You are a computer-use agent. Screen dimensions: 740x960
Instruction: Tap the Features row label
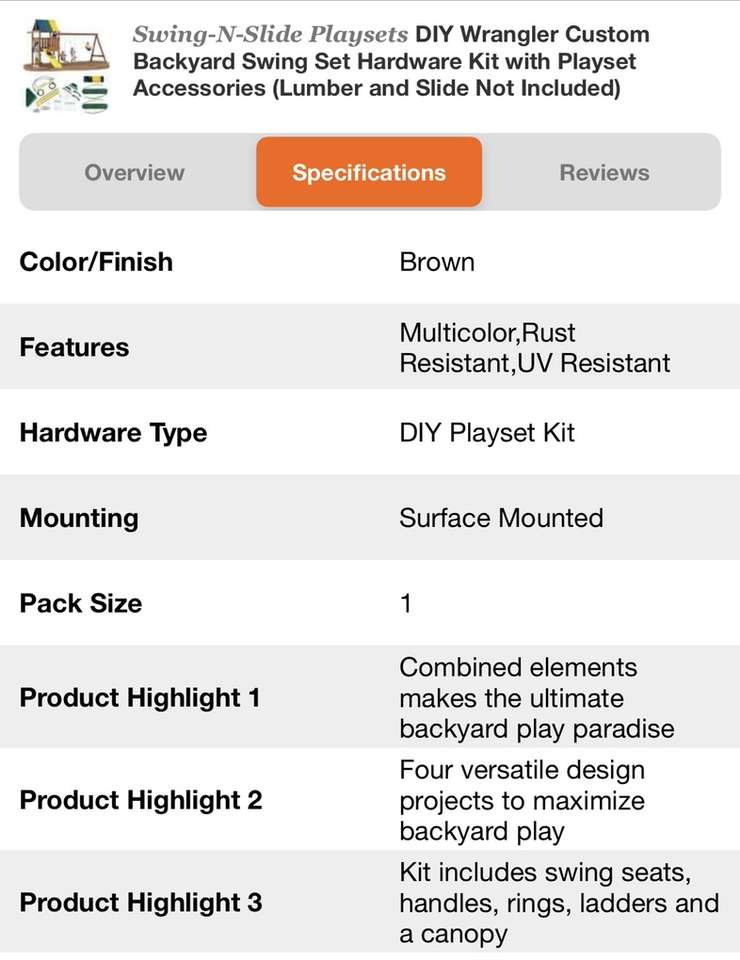(x=74, y=347)
